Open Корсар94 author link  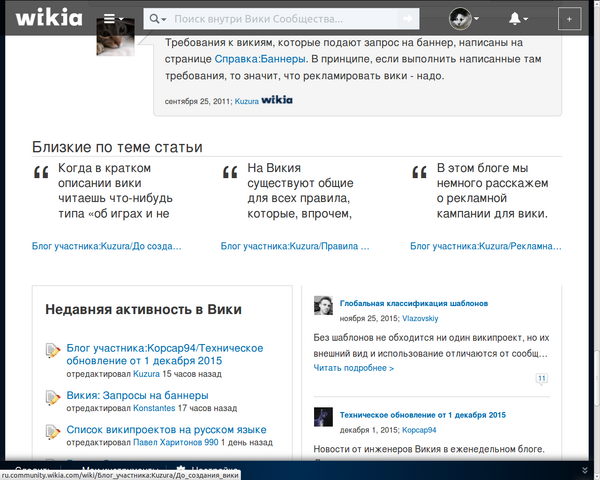(x=419, y=430)
